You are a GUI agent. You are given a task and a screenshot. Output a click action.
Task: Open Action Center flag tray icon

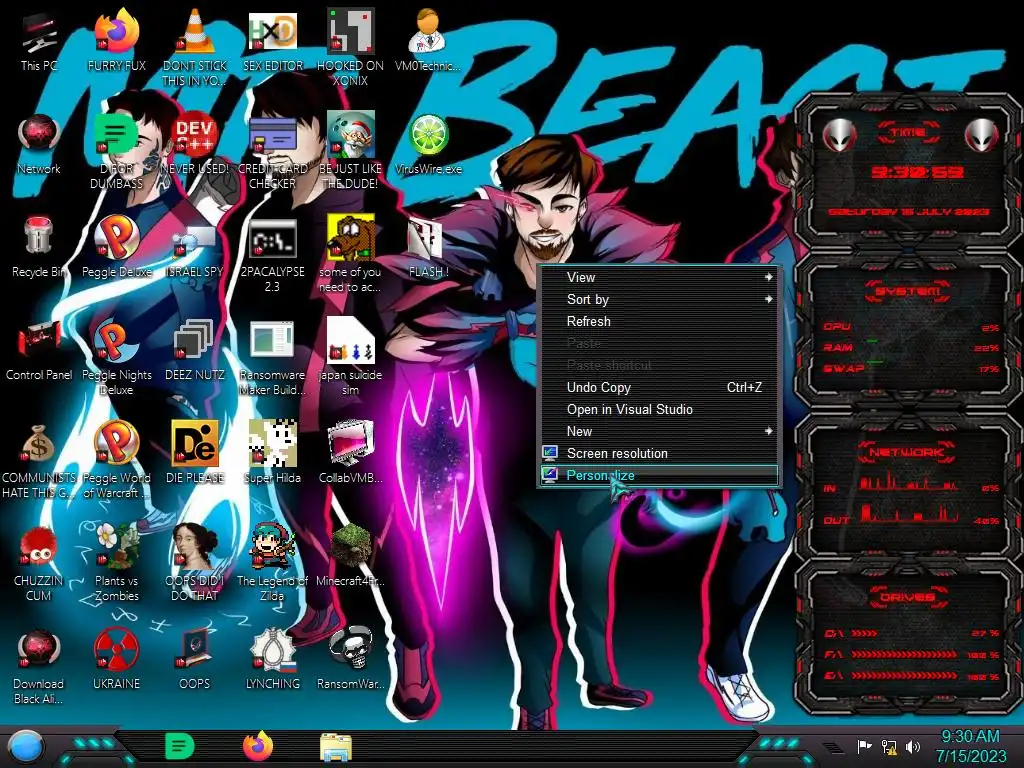[865, 746]
